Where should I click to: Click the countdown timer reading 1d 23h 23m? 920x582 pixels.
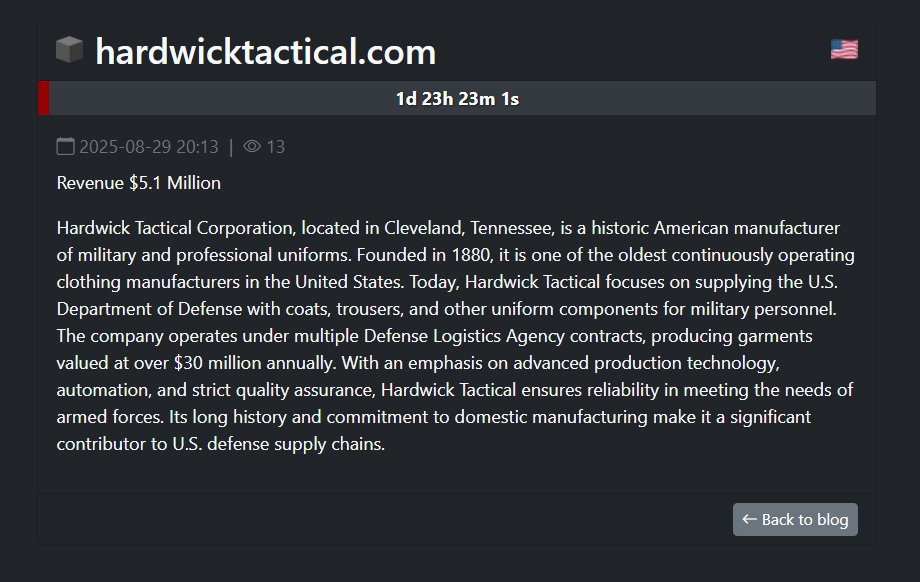click(x=457, y=98)
